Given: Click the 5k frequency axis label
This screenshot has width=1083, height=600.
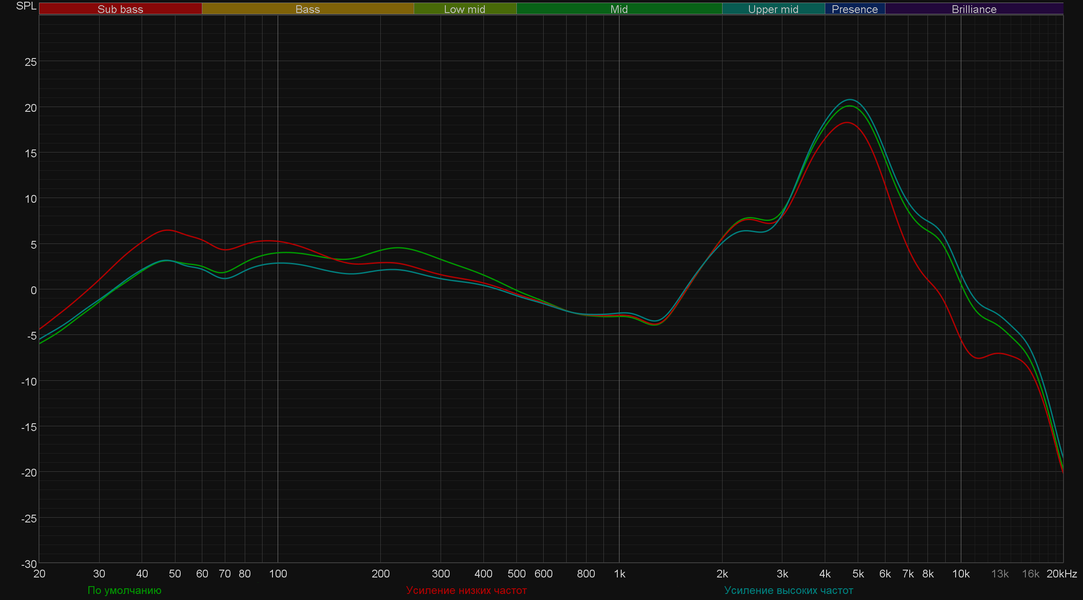Looking at the screenshot, I should point(858,574).
